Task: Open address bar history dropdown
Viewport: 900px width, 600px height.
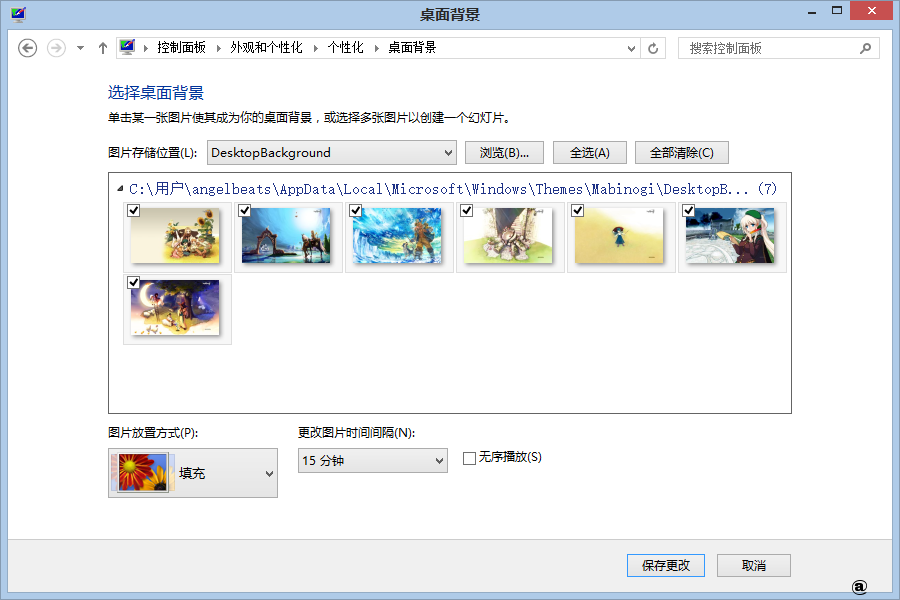Action: coord(631,49)
